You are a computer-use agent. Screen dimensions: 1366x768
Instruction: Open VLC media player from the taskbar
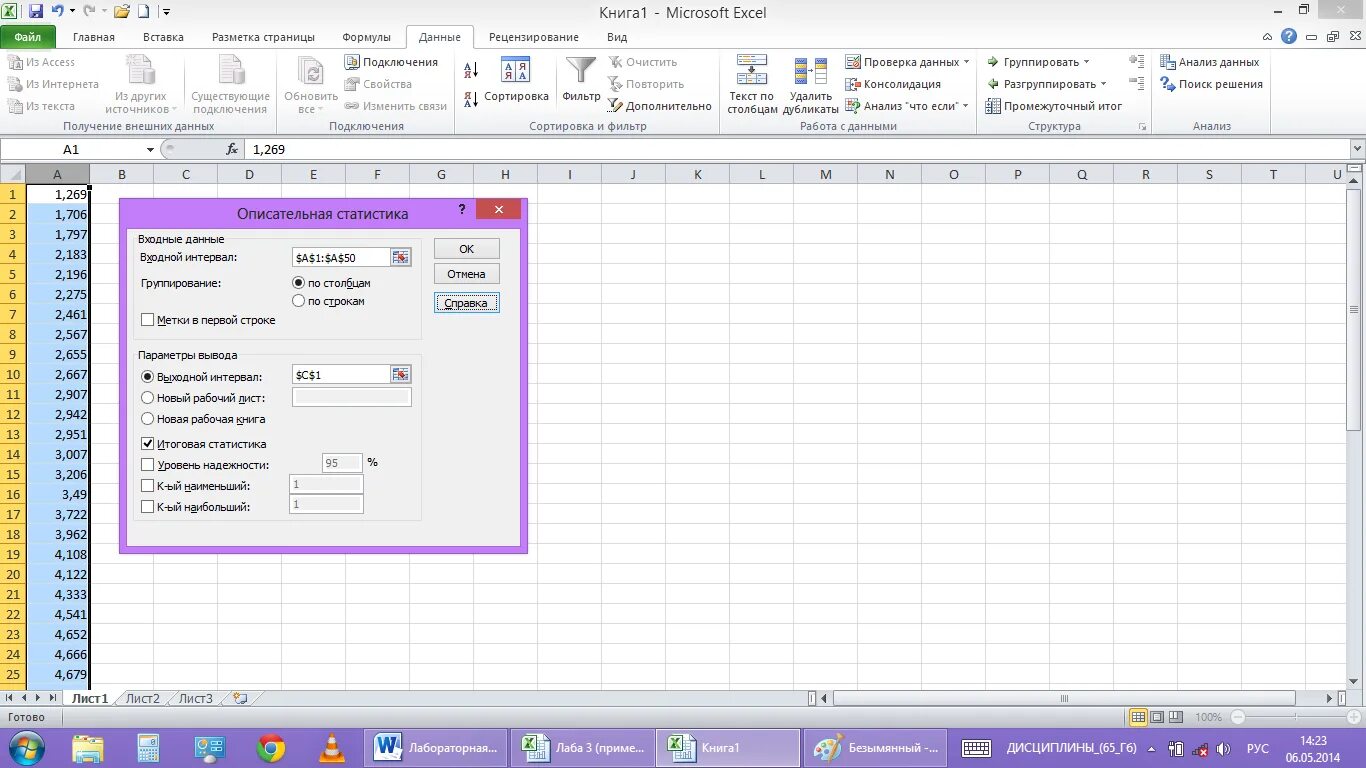(332, 748)
